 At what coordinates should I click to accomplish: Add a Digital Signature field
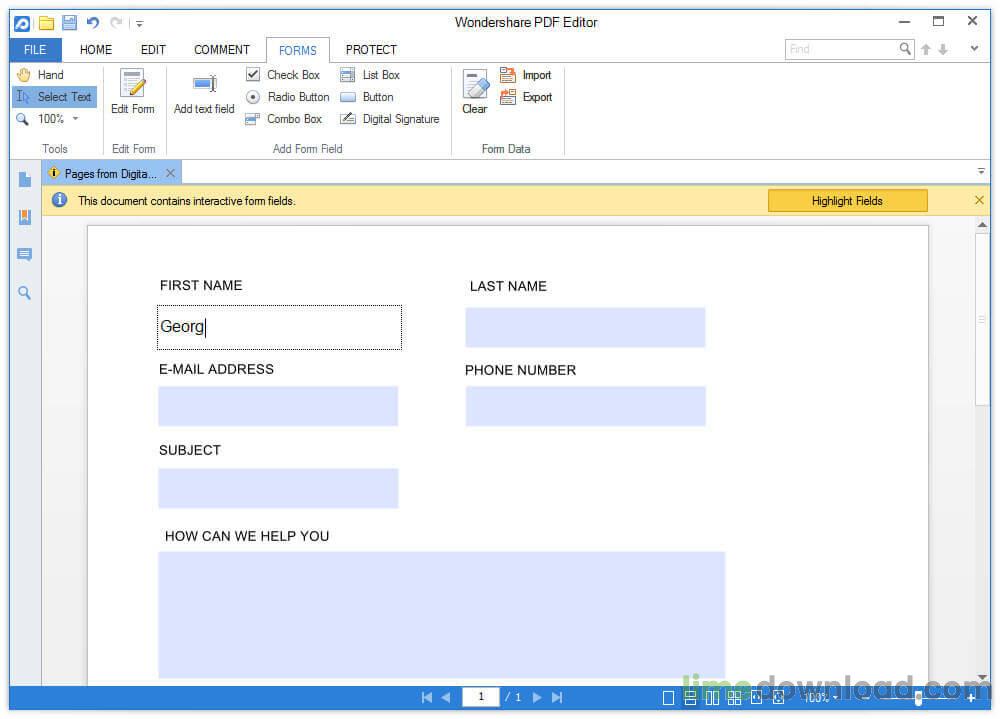(390, 119)
